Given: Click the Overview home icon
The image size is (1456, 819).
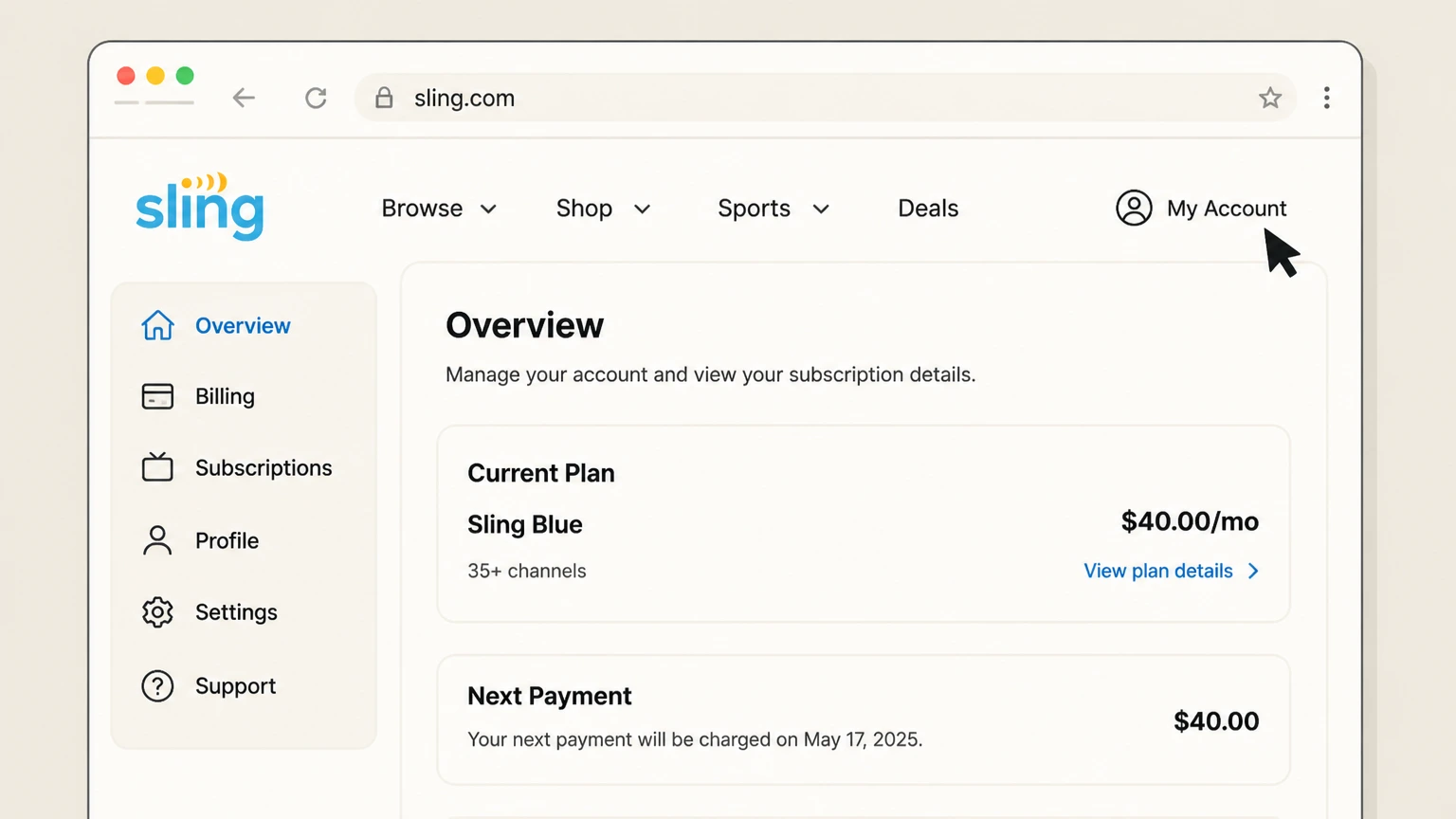Looking at the screenshot, I should coord(157,325).
